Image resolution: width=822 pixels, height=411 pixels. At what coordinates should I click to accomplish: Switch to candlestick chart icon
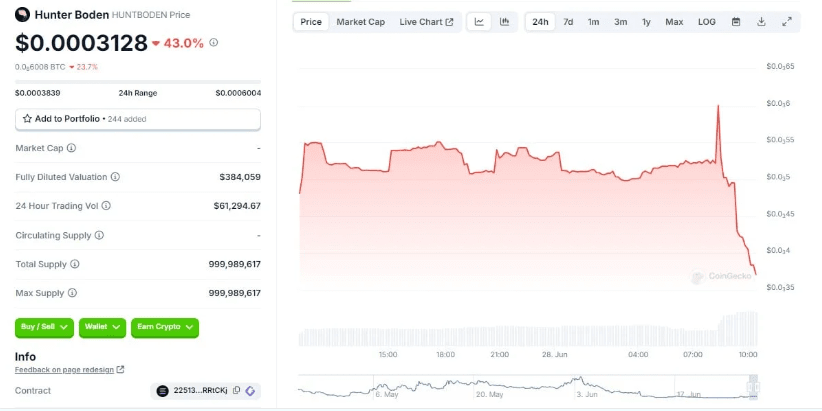(504, 22)
